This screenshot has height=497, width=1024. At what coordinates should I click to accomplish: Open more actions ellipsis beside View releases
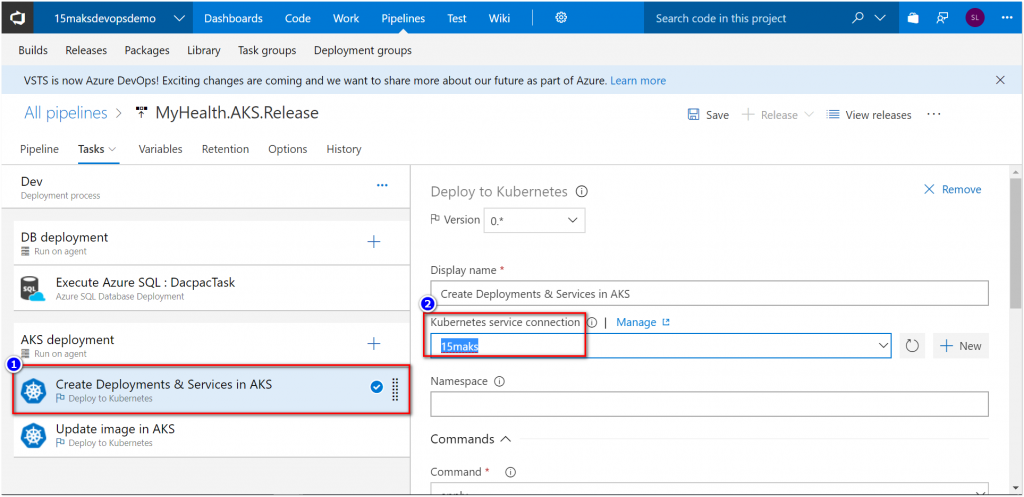click(x=934, y=114)
